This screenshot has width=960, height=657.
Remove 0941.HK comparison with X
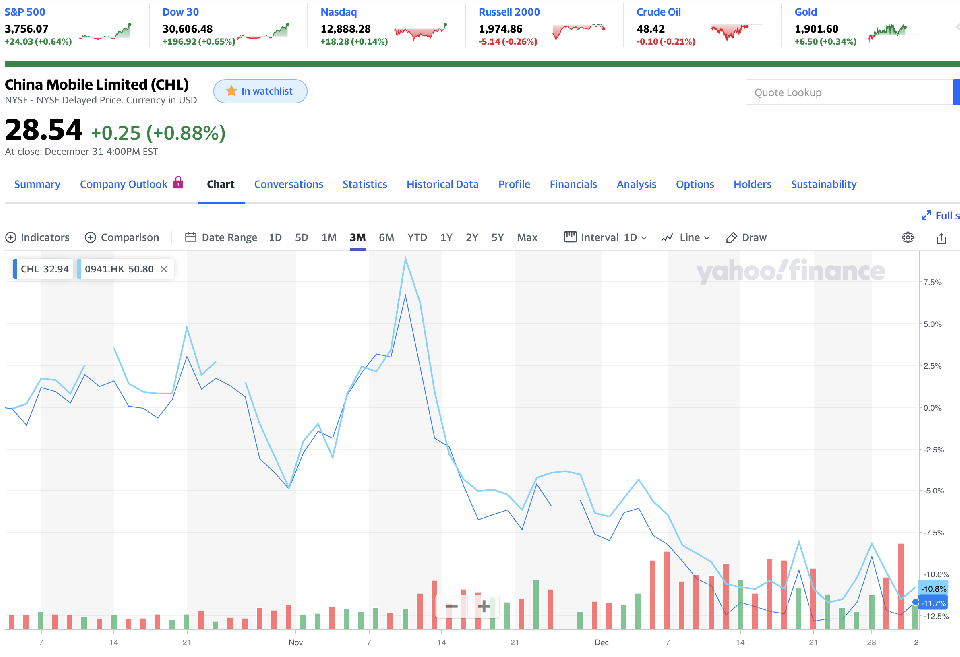pos(164,269)
